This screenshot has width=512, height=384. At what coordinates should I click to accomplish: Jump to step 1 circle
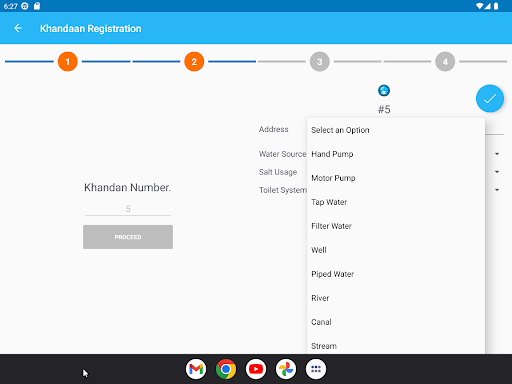click(x=68, y=62)
